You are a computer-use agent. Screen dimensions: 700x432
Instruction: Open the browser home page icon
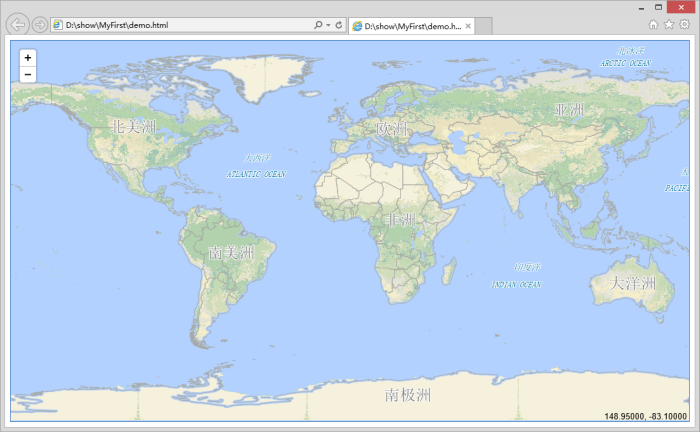pyautogui.click(x=654, y=24)
